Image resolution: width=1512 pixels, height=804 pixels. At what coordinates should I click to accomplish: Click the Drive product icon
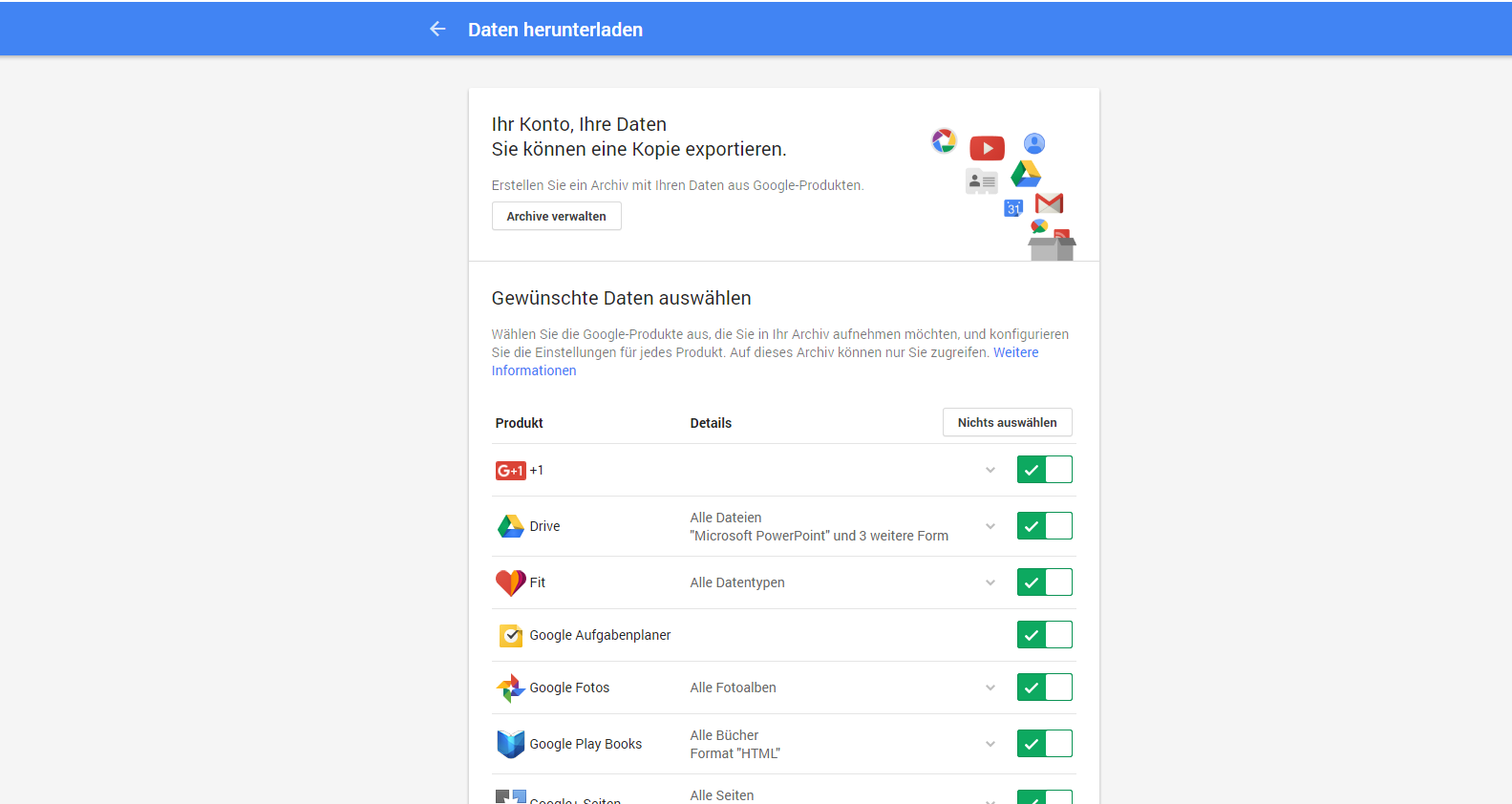click(x=510, y=526)
